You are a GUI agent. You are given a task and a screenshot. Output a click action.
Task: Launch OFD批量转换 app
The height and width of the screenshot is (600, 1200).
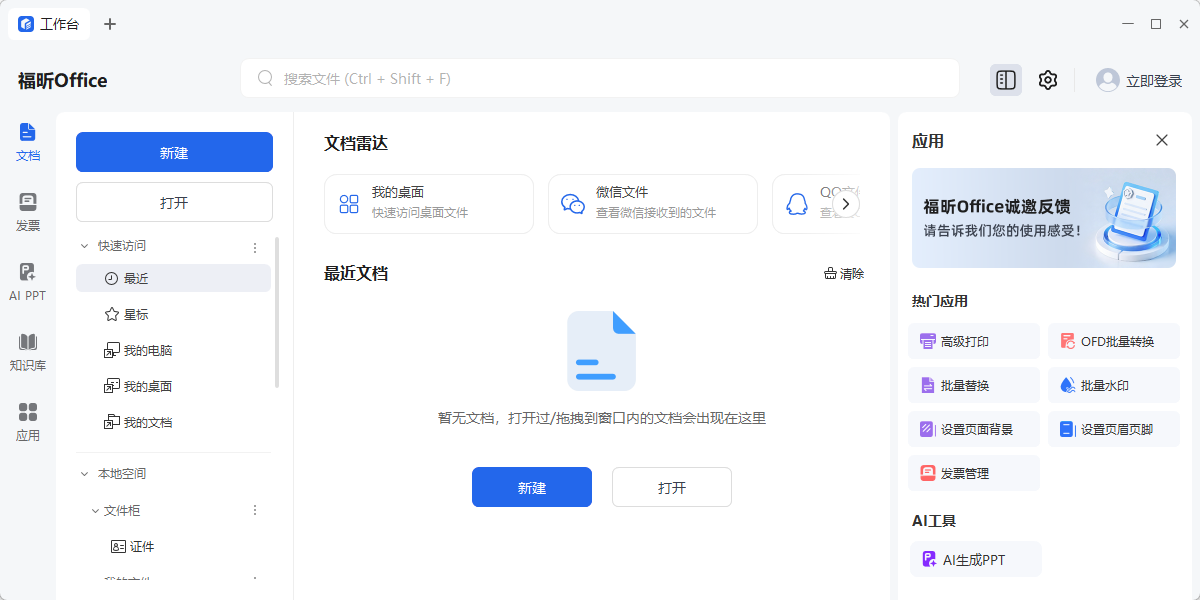tap(1114, 341)
